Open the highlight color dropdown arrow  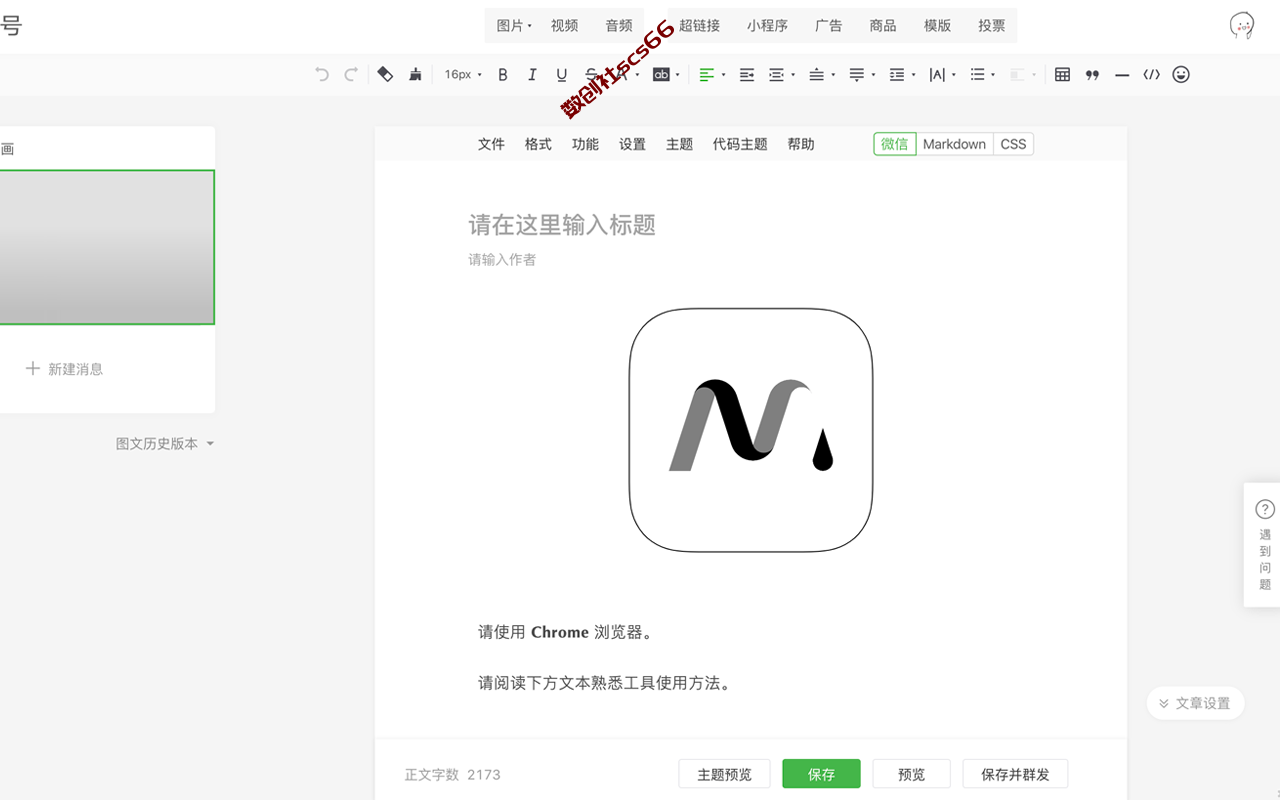pyautogui.click(x=678, y=75)
